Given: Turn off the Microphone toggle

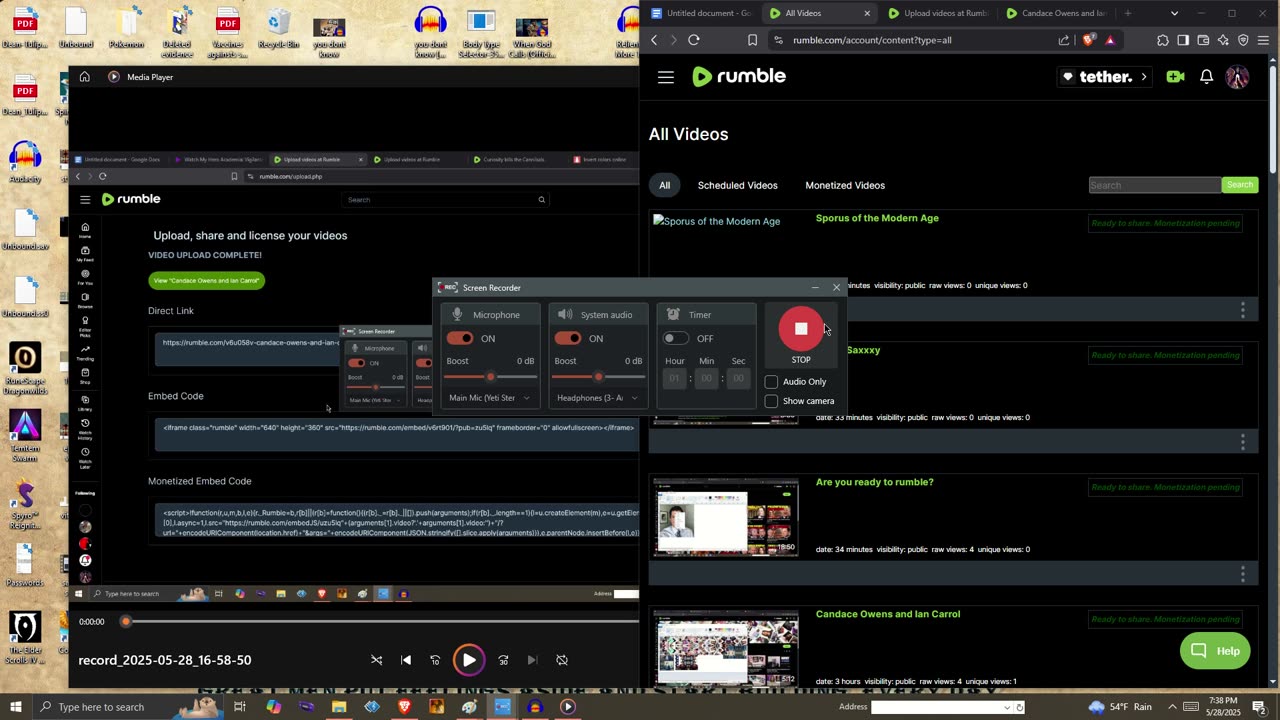Looking at the screenshot, I should [x=460, y=338].
